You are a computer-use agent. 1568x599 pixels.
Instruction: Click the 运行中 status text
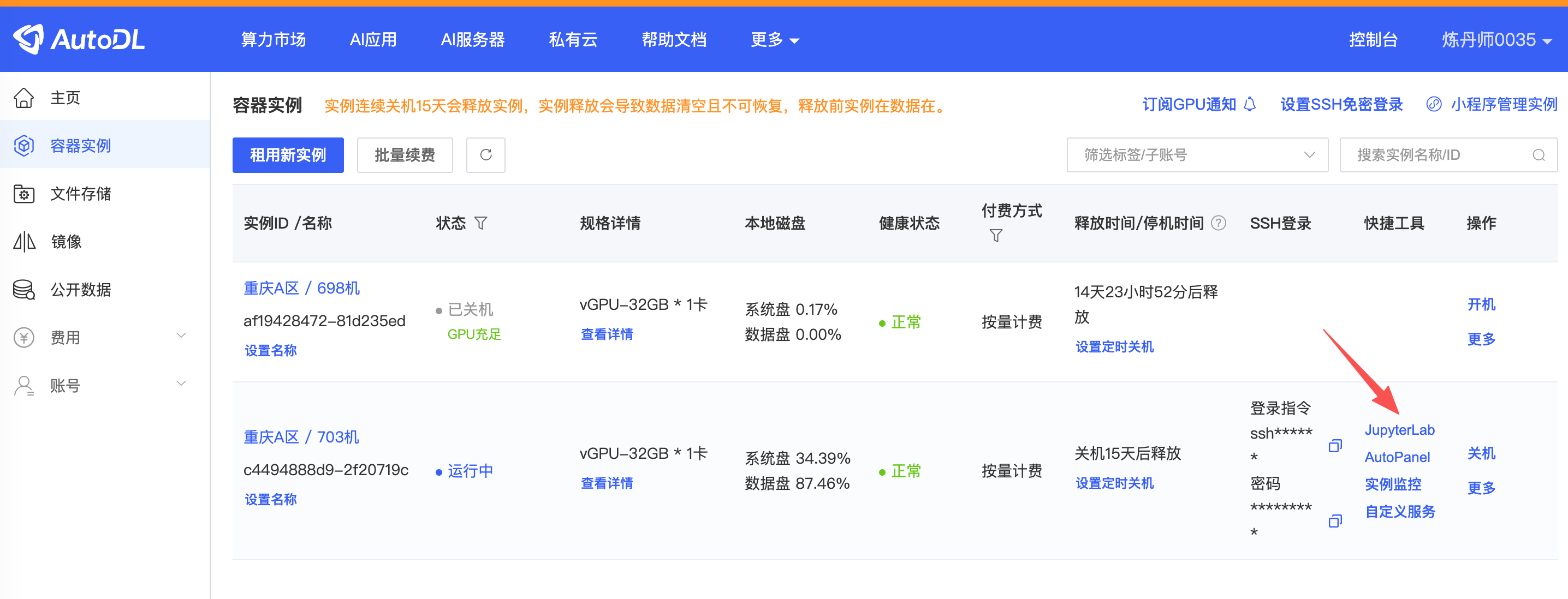click(x=470, y=471)
